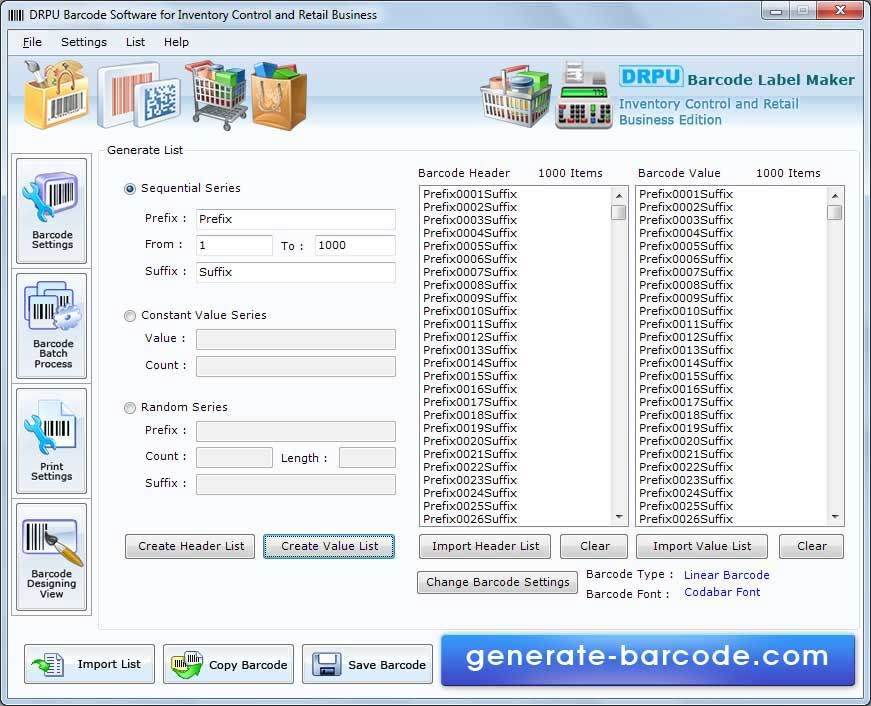Click Barcode Value list scroll down arrow
The width and height of the screenshot is (871, 706).
click(834, 517)
